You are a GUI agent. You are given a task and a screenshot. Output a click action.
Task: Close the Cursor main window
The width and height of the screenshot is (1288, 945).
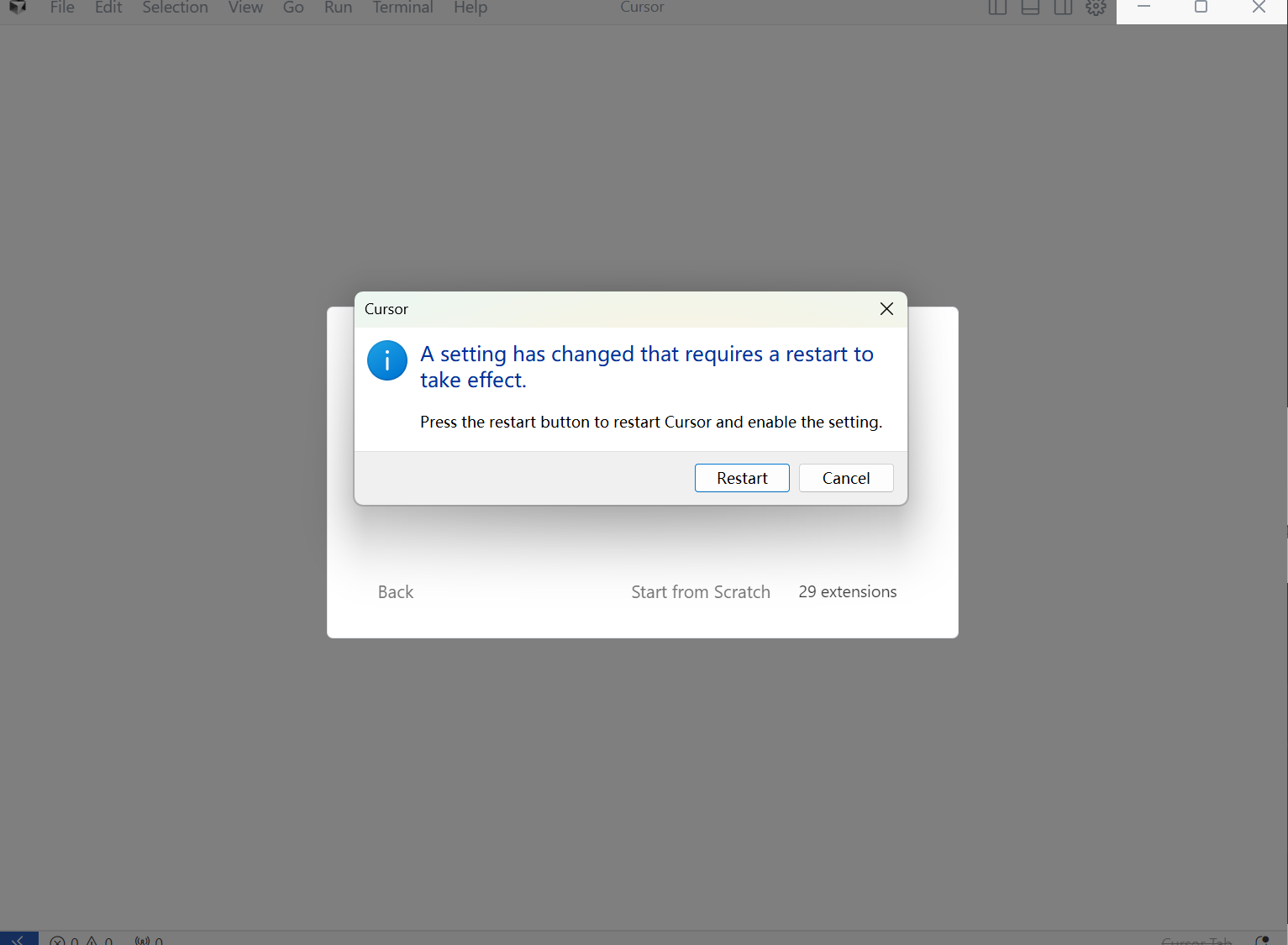click(1259, 8)
